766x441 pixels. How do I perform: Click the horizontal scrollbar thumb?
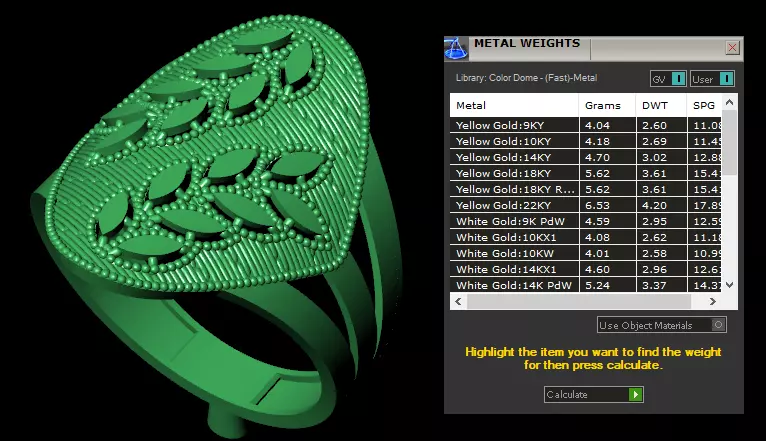[579, 301]
